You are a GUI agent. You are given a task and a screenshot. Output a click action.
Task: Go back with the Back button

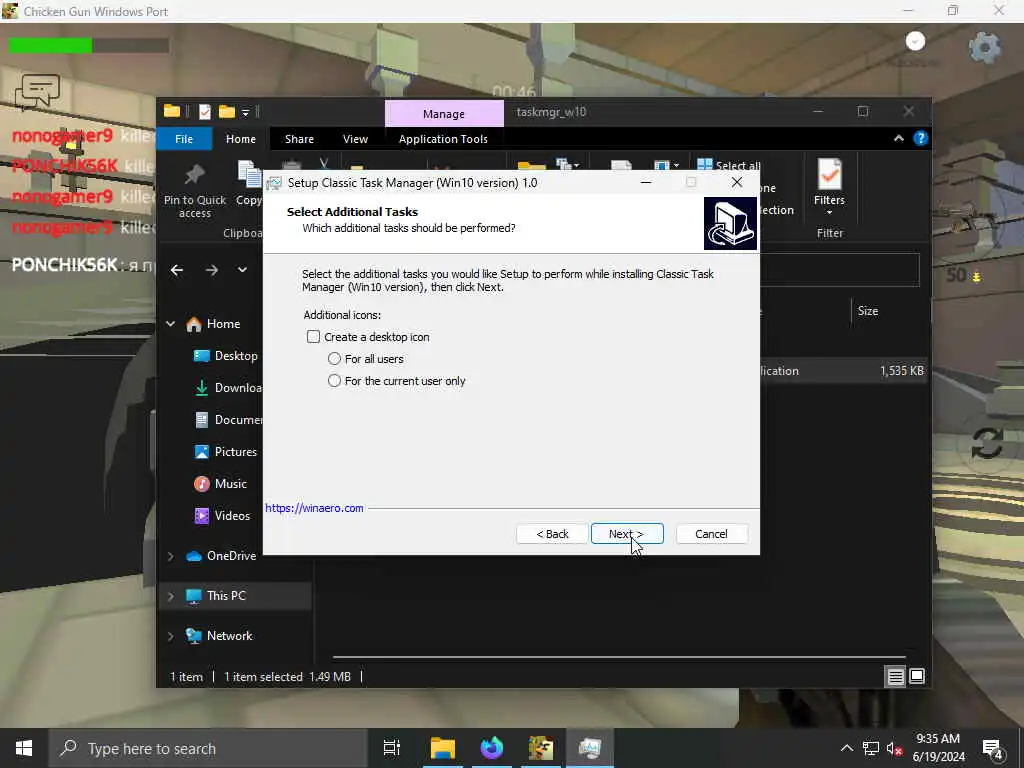coord(552,534)
